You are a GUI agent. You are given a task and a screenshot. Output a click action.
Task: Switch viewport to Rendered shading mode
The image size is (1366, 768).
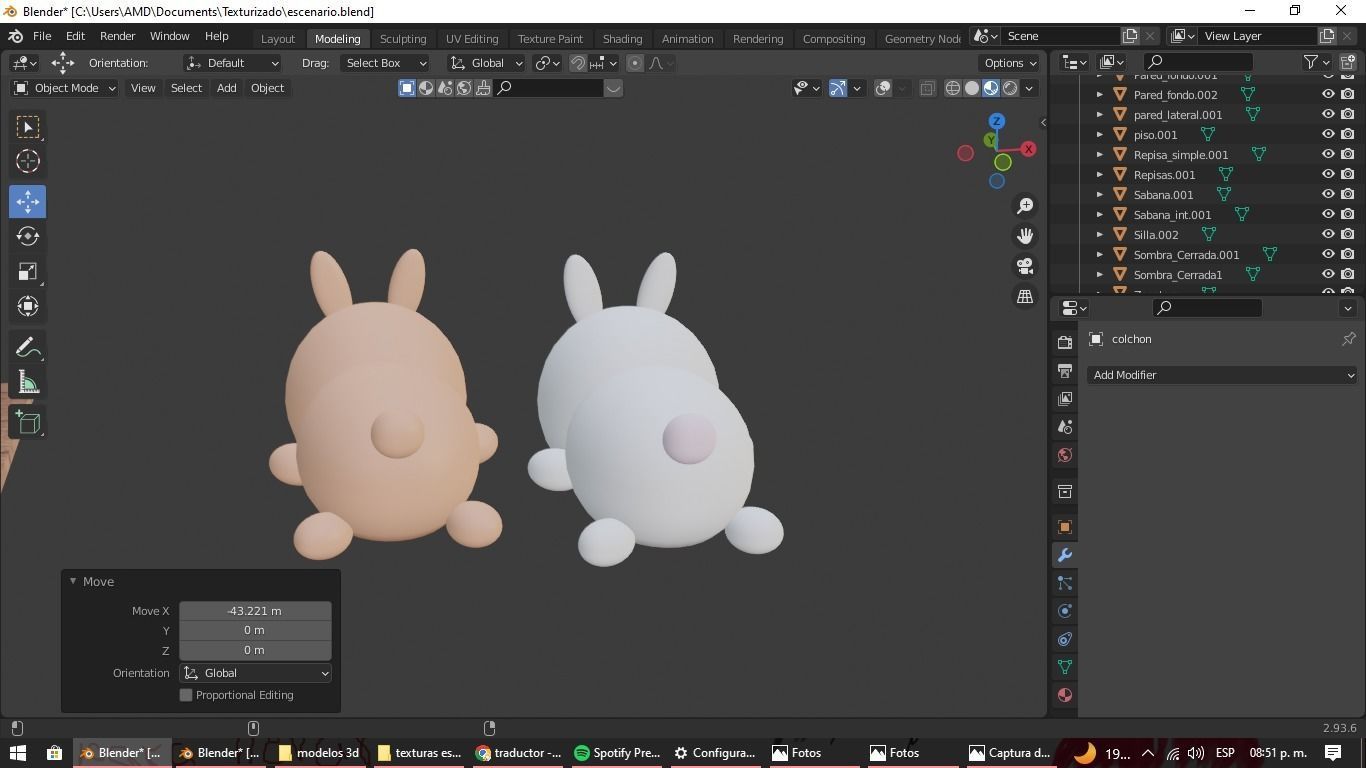(1009, 88)
